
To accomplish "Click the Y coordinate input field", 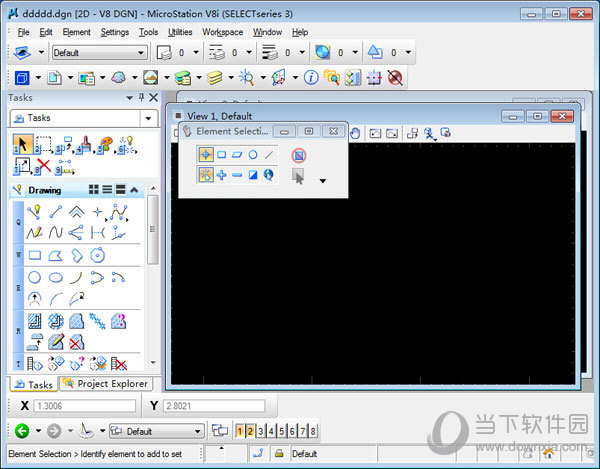I will [x=214, y=405].
